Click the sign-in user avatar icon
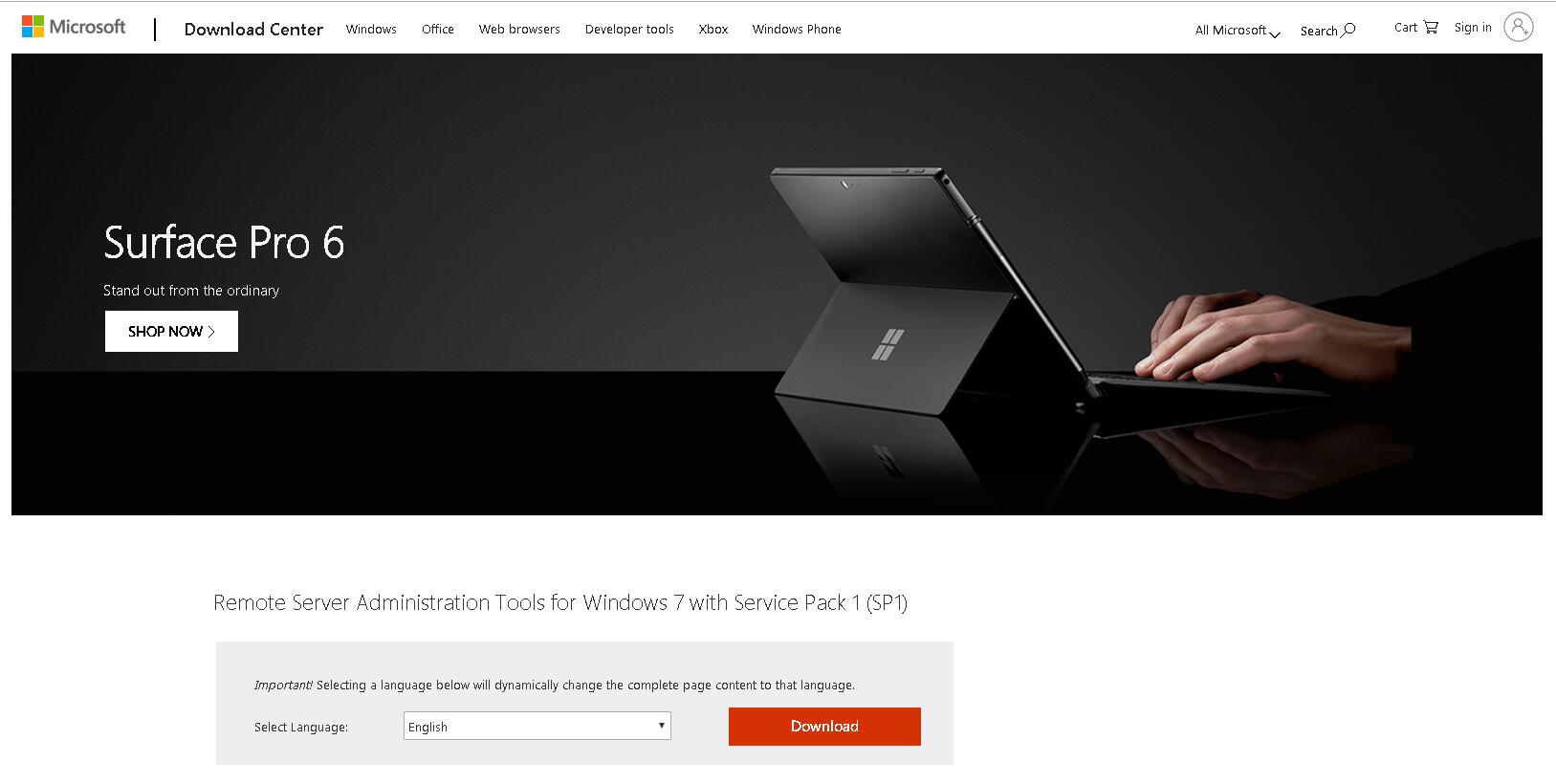Image resolution: width=1556 pixels, height=784 pixels. (1518, 27)
